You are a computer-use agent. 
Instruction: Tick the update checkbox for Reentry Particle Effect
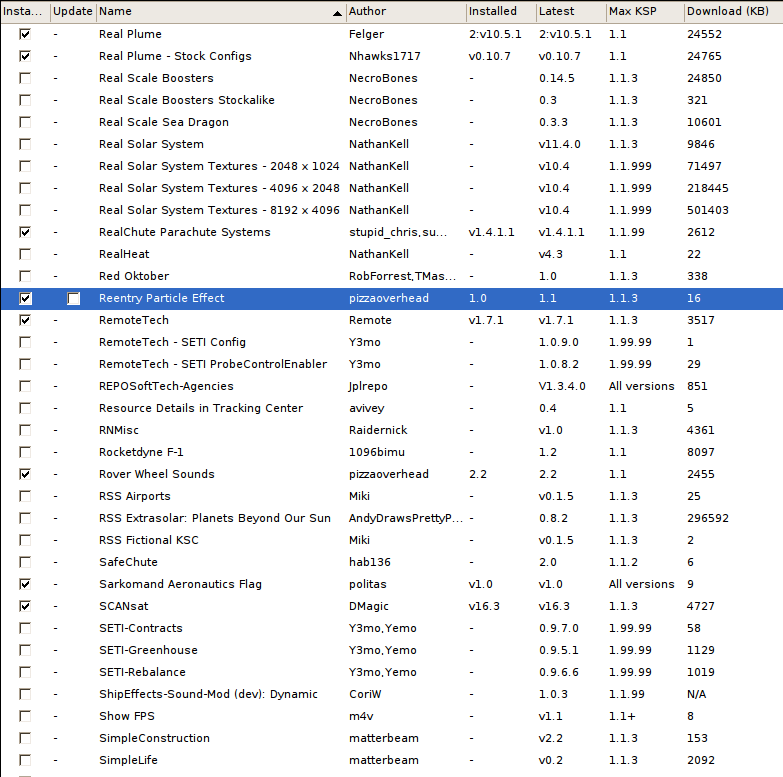point(73,298)
